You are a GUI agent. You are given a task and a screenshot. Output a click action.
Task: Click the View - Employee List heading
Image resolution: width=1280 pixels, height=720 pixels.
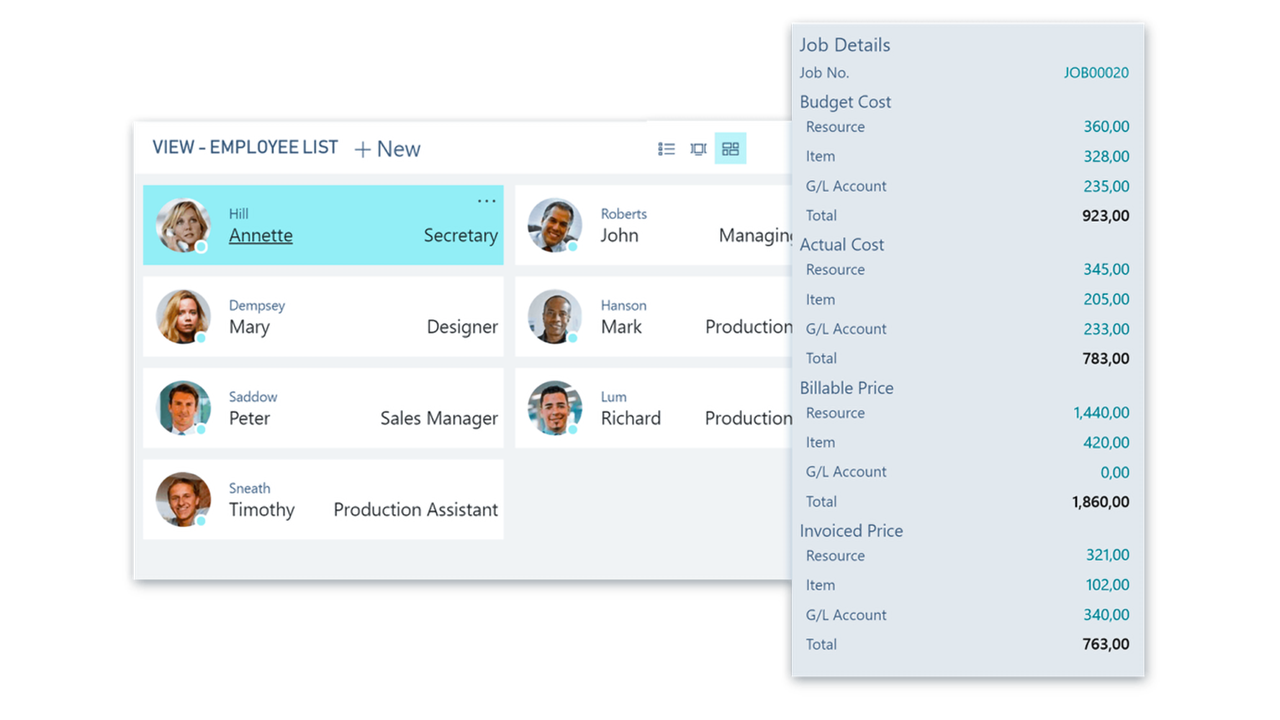[245, 148]
